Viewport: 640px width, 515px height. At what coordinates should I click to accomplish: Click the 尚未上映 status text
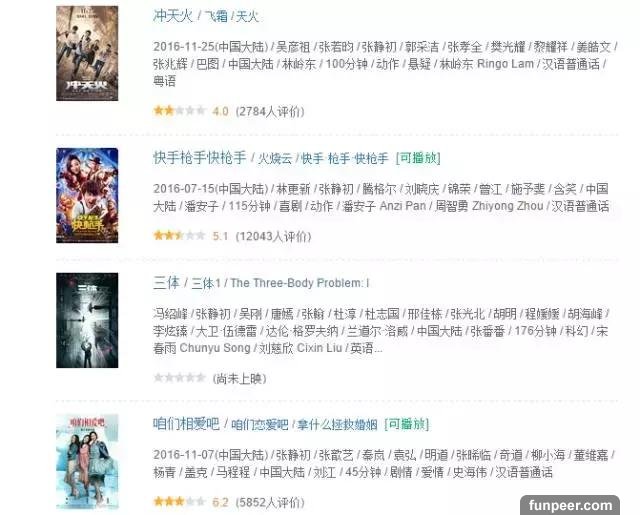point(240,379)
